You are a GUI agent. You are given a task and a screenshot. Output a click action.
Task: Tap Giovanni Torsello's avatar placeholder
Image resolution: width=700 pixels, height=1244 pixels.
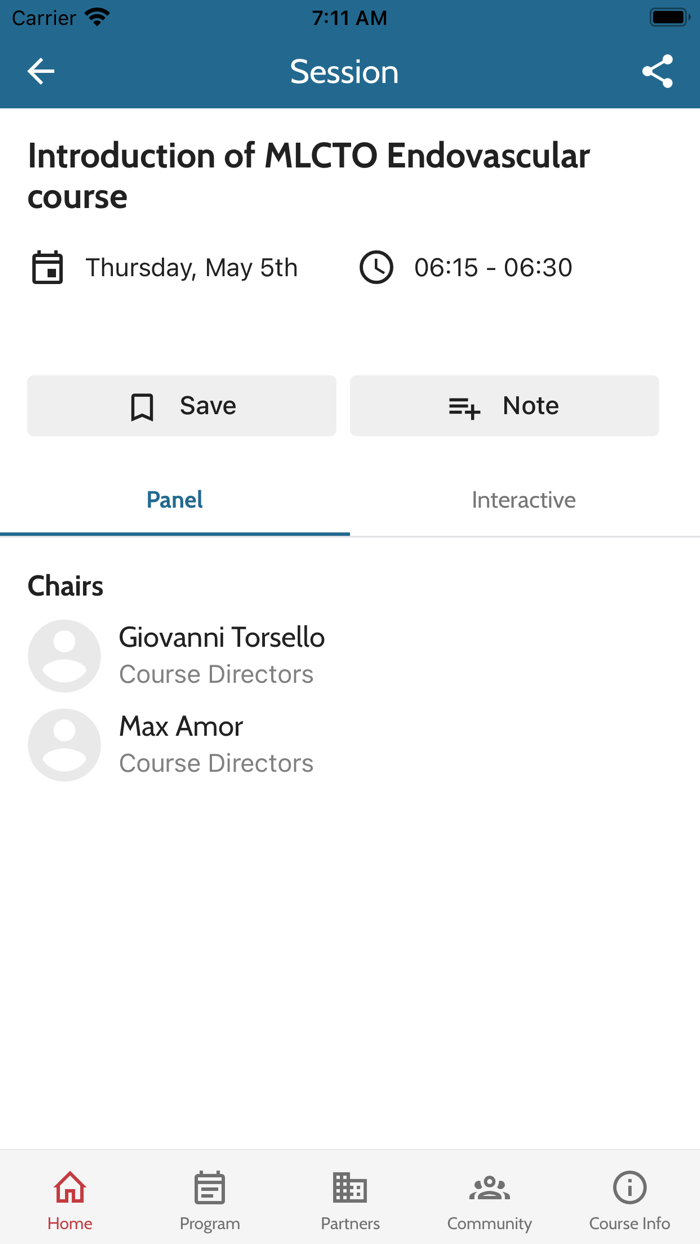coord(64,656)
